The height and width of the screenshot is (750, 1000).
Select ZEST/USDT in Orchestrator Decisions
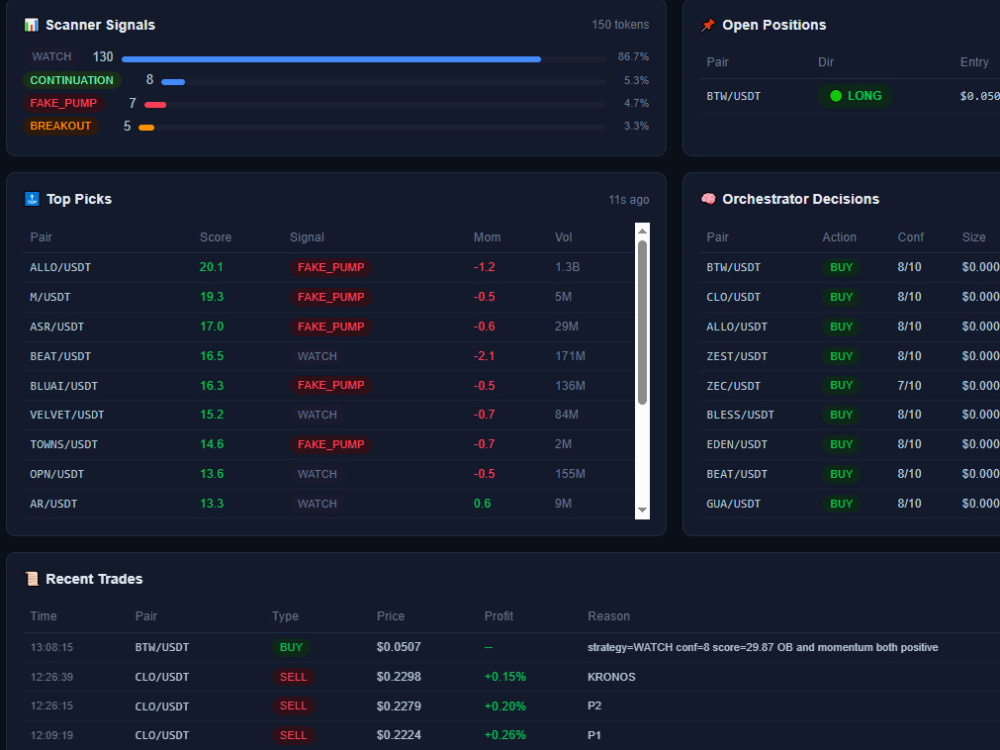click(737, 357)
